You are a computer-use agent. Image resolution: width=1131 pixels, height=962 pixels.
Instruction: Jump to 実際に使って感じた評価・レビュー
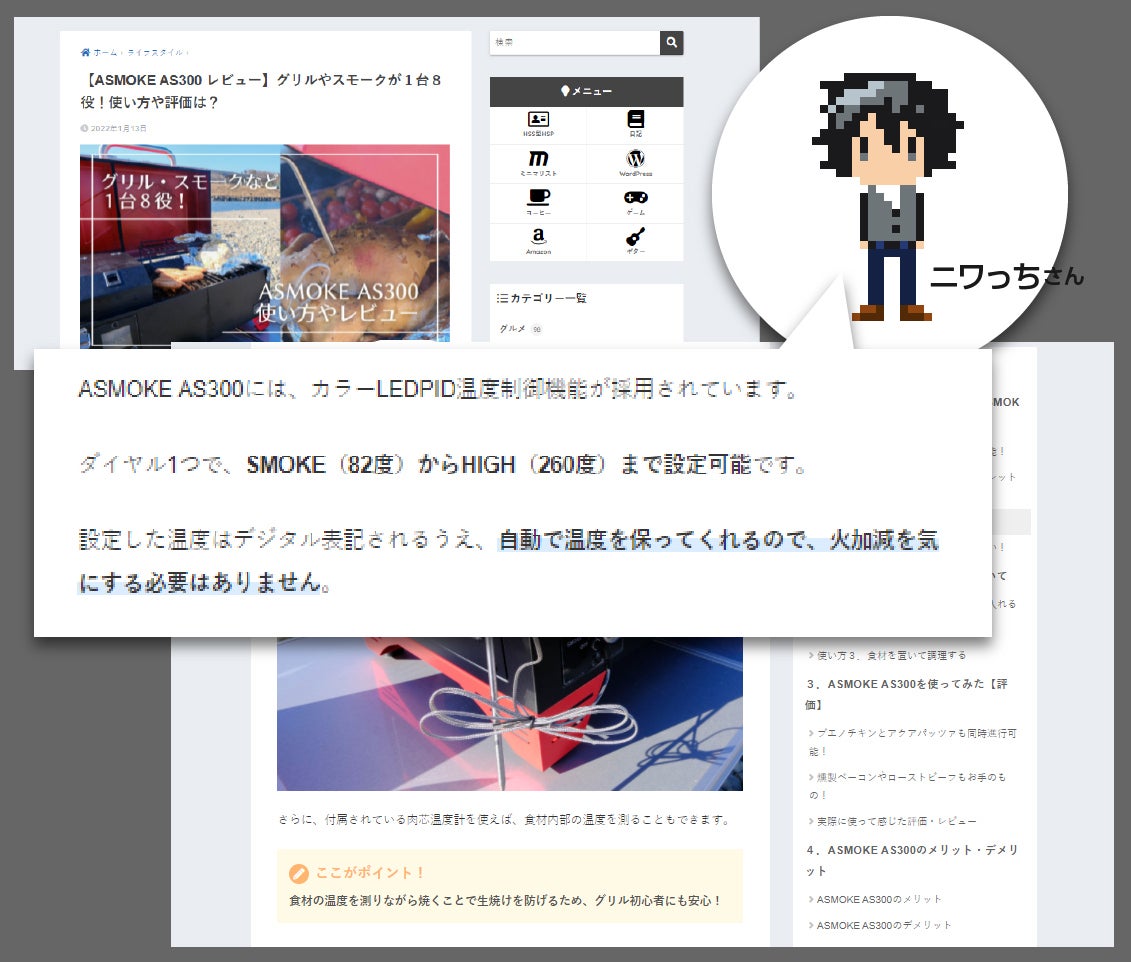896,821
